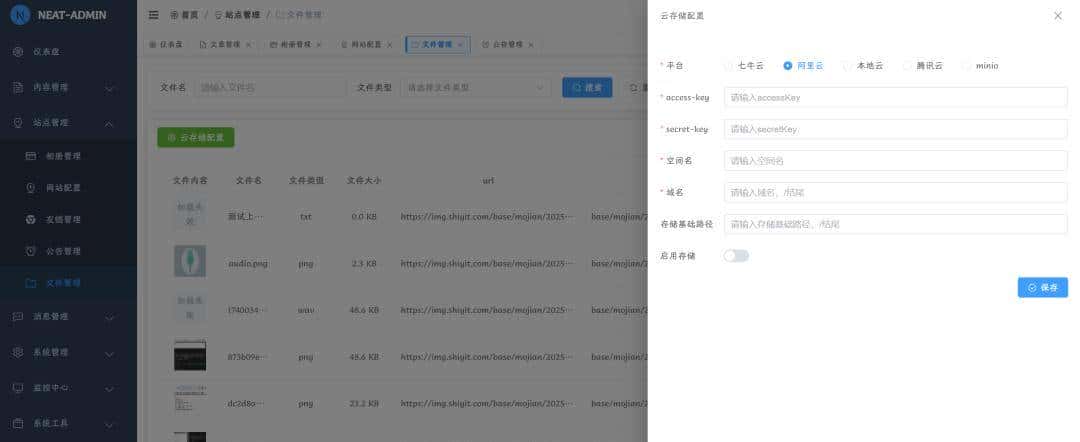Viewport: 1080px width, 442px height.
Task: Click the '2.3 KB' file size cell
Action: point(364,264)
